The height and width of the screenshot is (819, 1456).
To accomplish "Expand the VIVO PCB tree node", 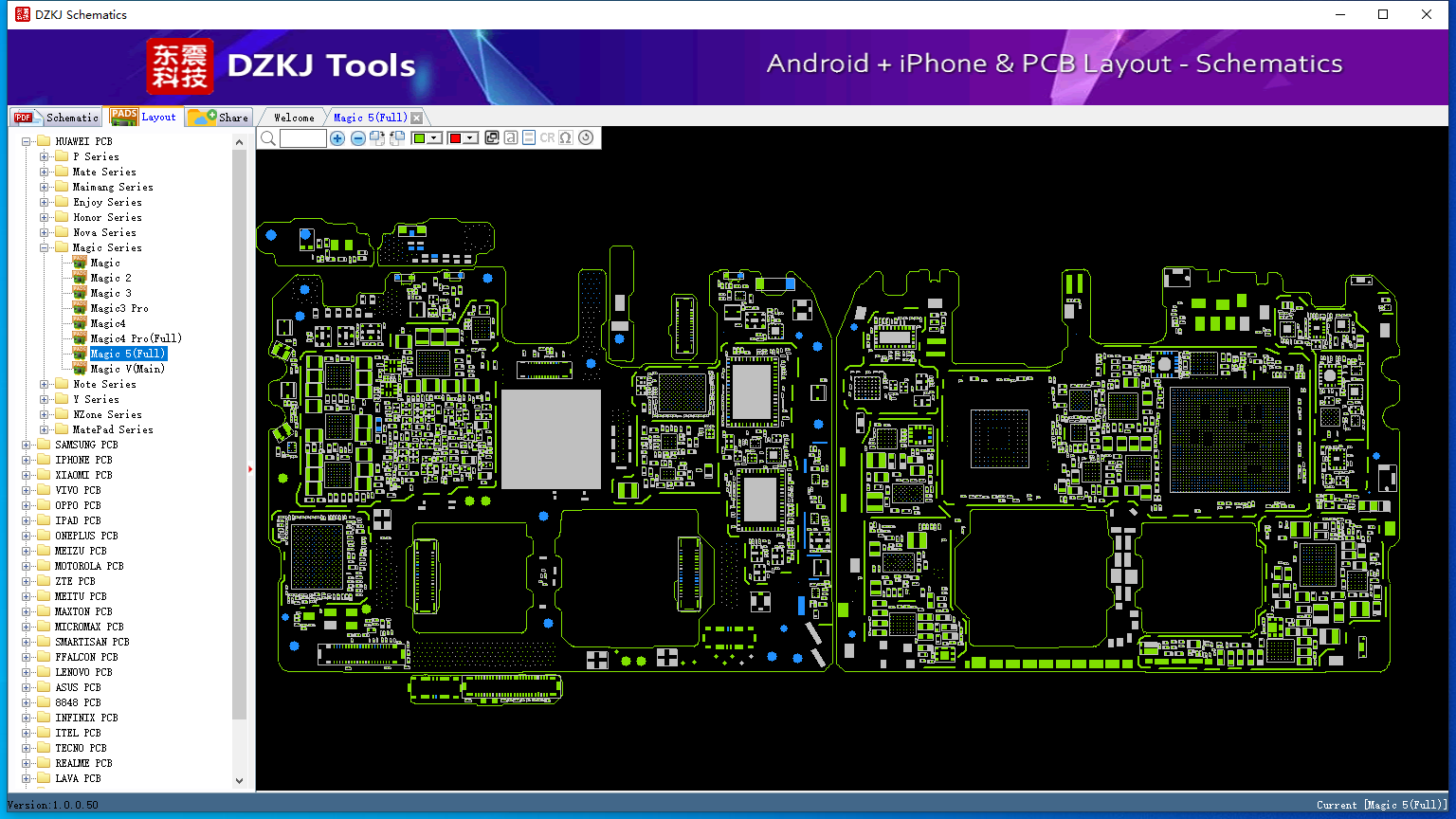I will 27,490.
